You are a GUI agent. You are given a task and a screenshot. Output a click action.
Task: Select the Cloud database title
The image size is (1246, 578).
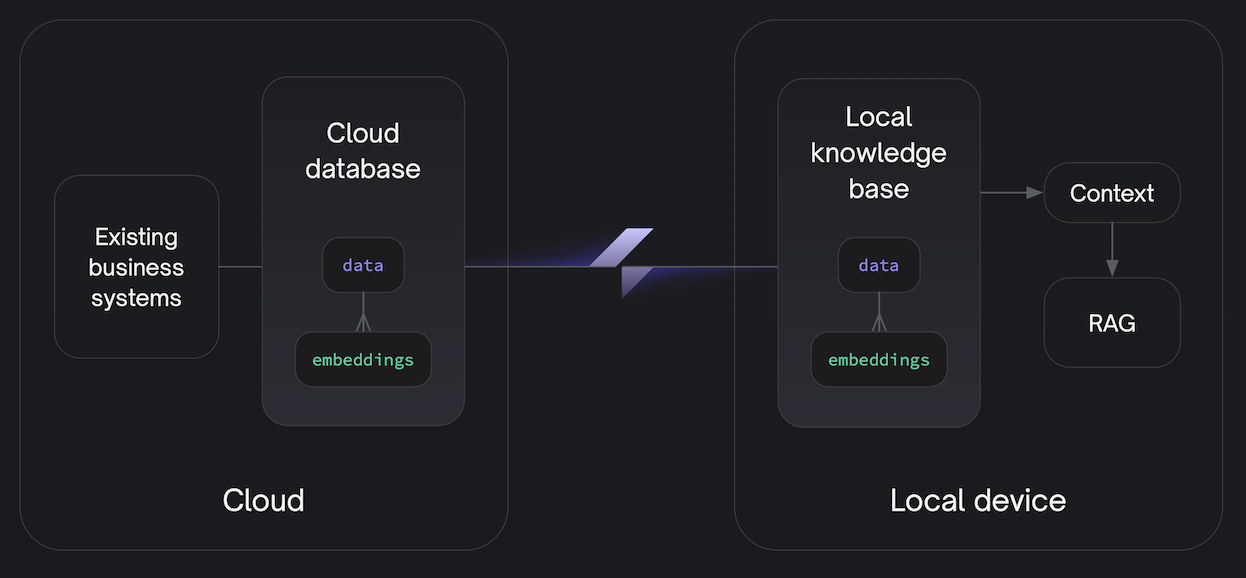(363, 150)
